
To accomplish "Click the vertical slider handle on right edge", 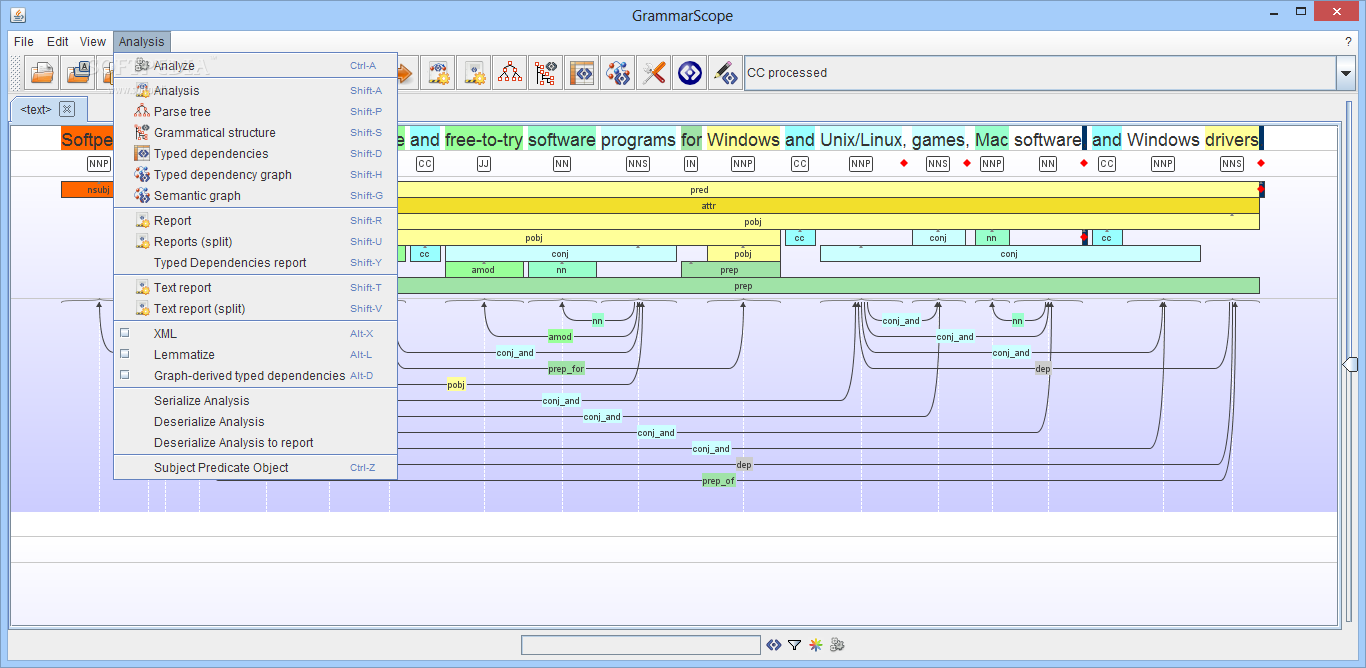I will (x=1349, y=365).
